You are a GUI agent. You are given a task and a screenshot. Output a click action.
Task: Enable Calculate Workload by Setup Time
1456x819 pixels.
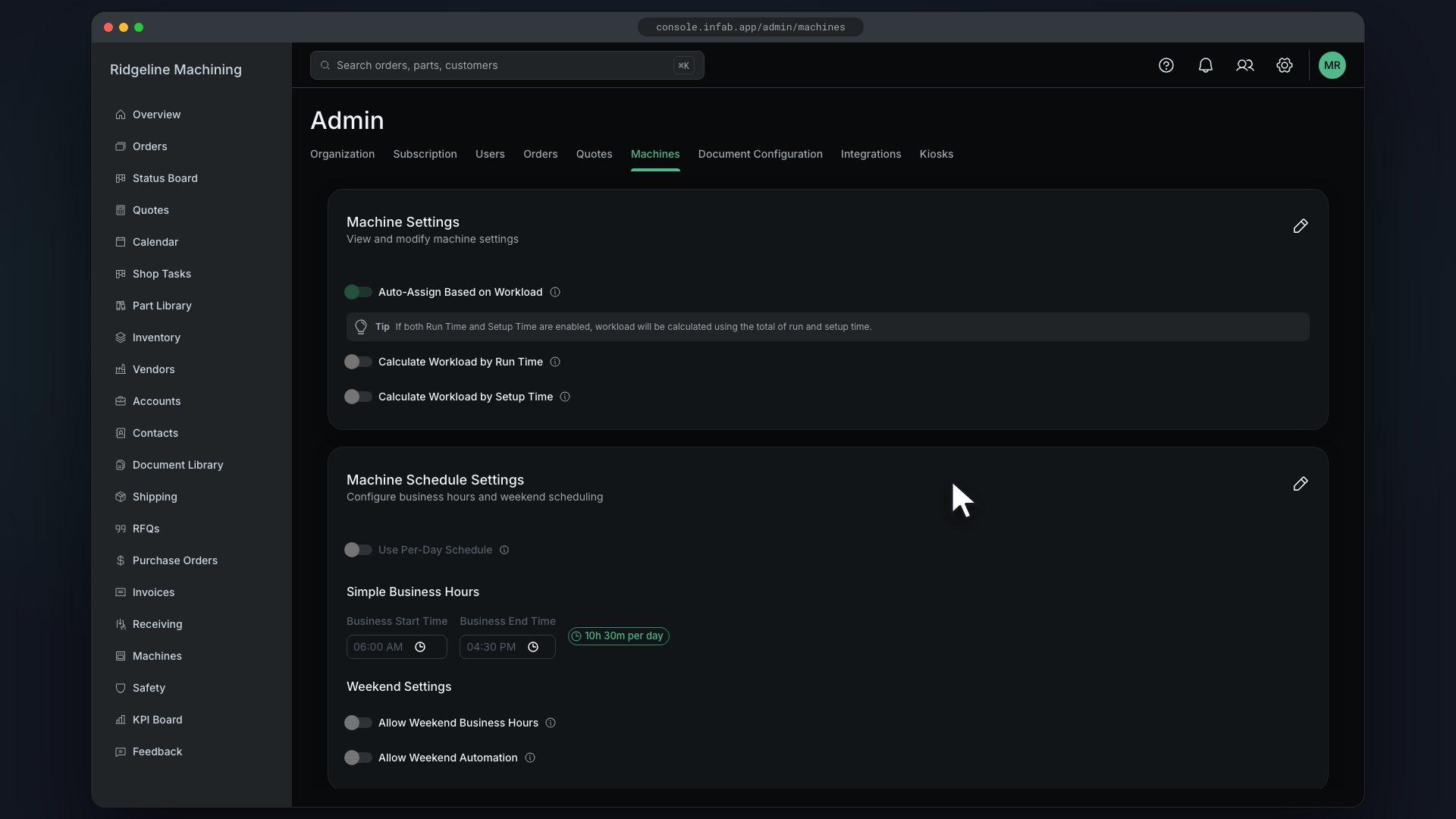click(358, 397)
